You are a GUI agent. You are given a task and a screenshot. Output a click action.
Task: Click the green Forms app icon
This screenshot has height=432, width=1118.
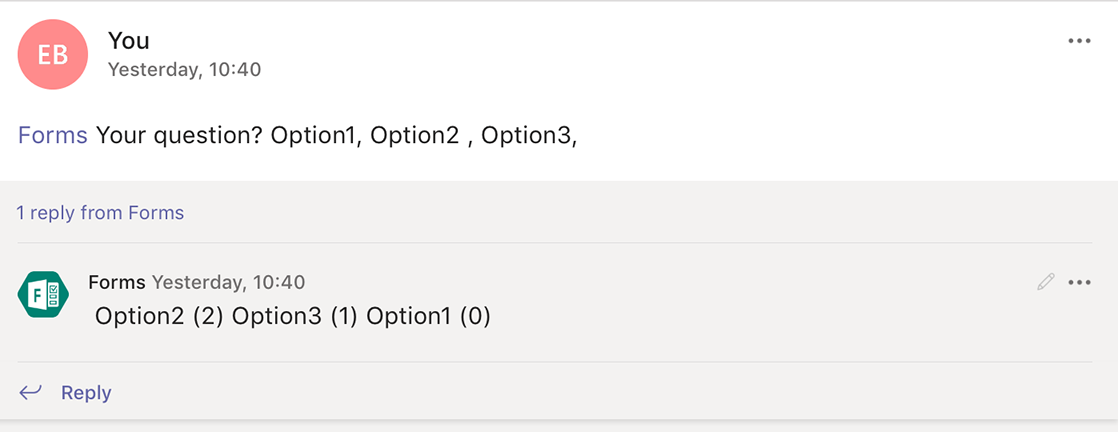[43, 295]
